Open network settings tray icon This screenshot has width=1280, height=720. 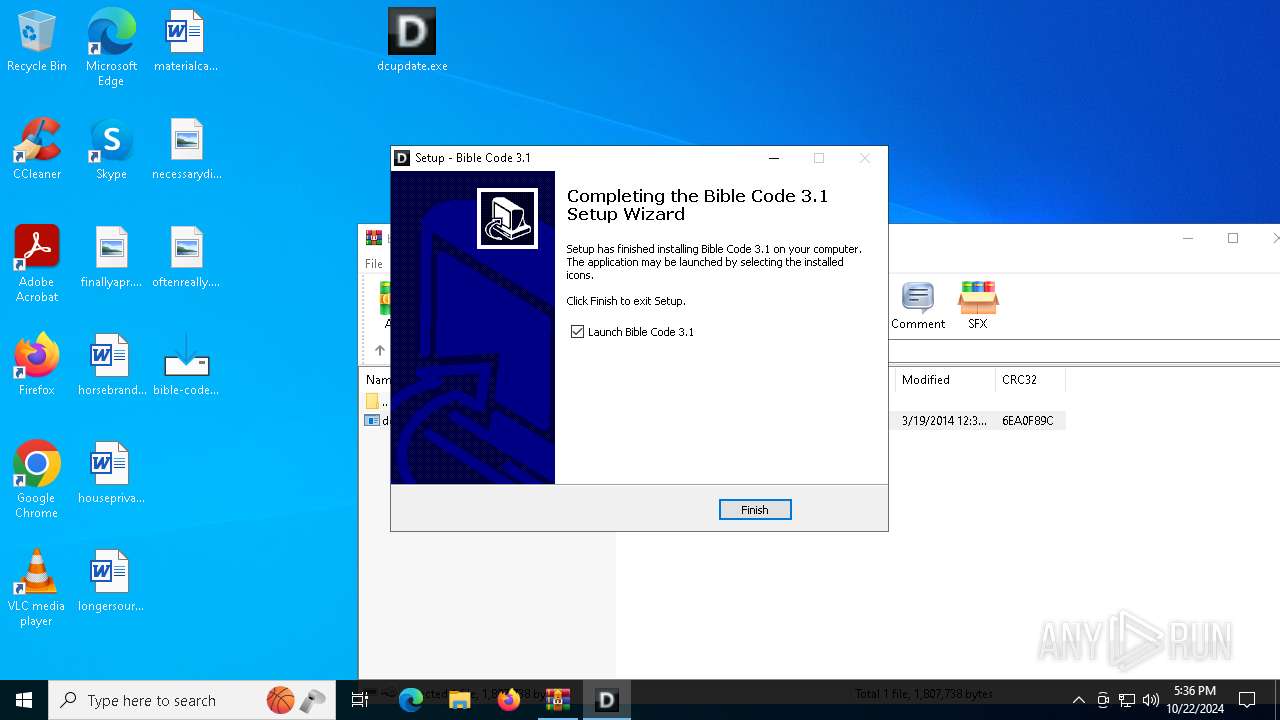[x=1127, y=700]
